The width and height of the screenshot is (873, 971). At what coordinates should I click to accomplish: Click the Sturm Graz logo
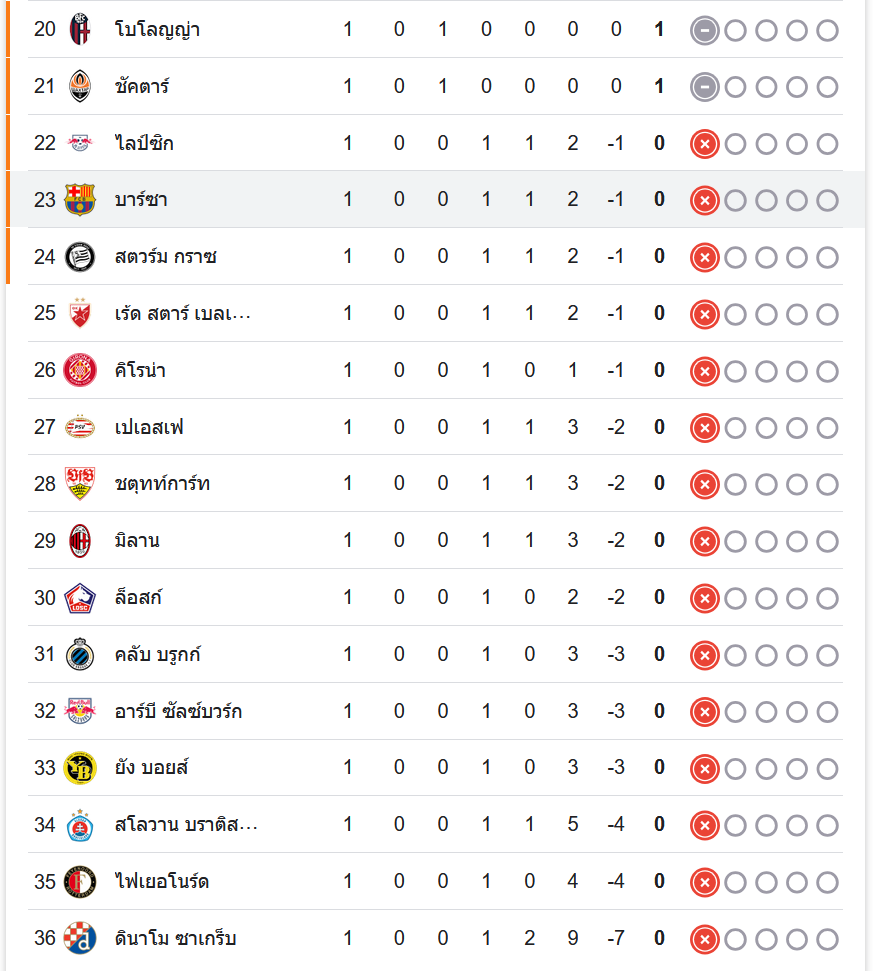point(80,257)
